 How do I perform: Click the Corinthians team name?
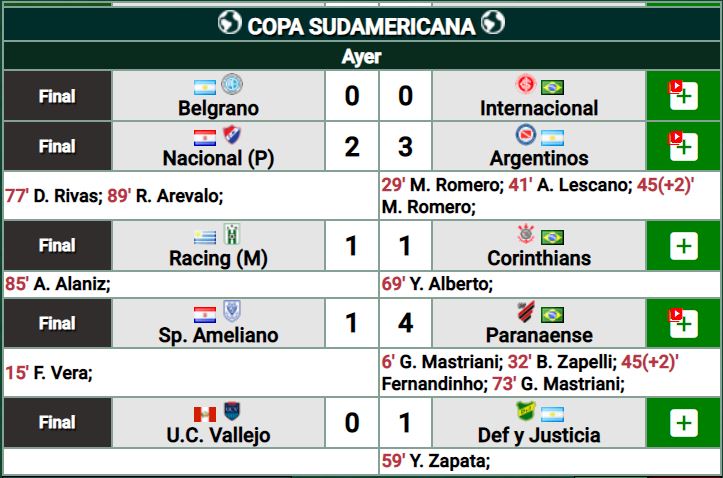540,257
